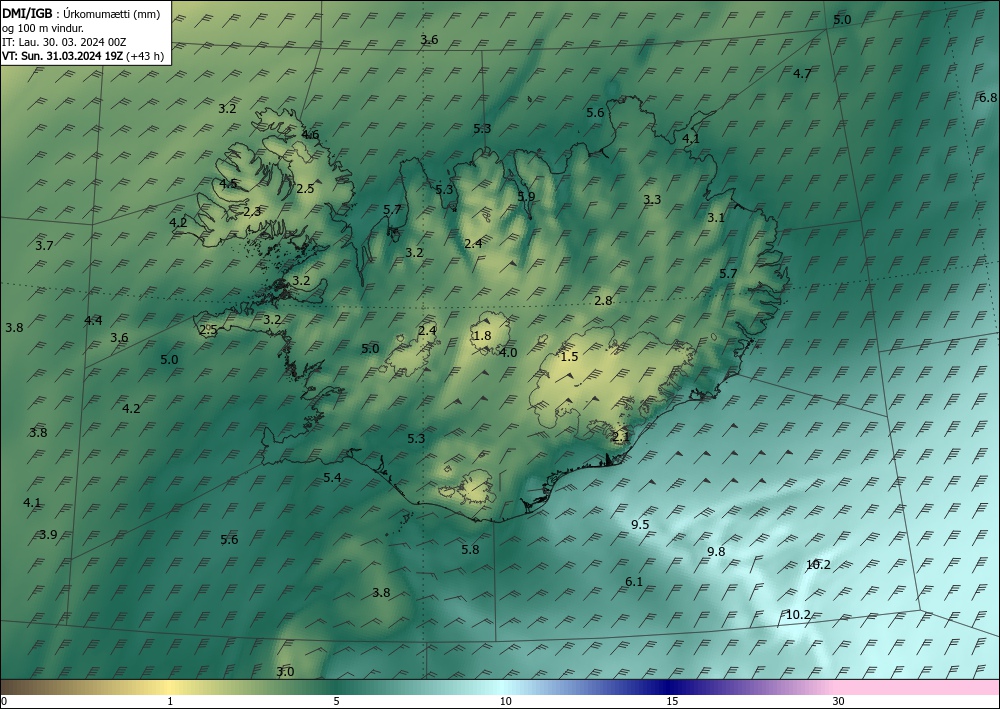Click the '(+43 h)' forecast offset text
Viewport: 1000px width, 709px height.
[x=145, y=55]
